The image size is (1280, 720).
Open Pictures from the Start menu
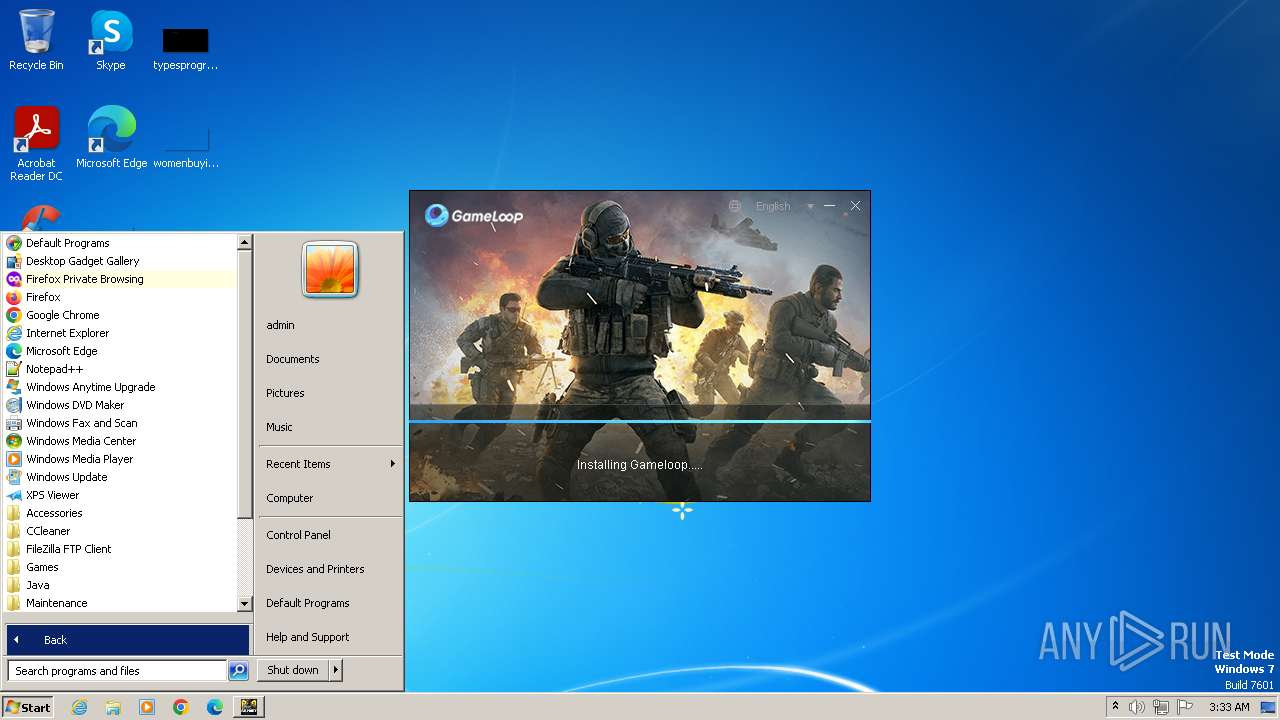click(329, 393)
